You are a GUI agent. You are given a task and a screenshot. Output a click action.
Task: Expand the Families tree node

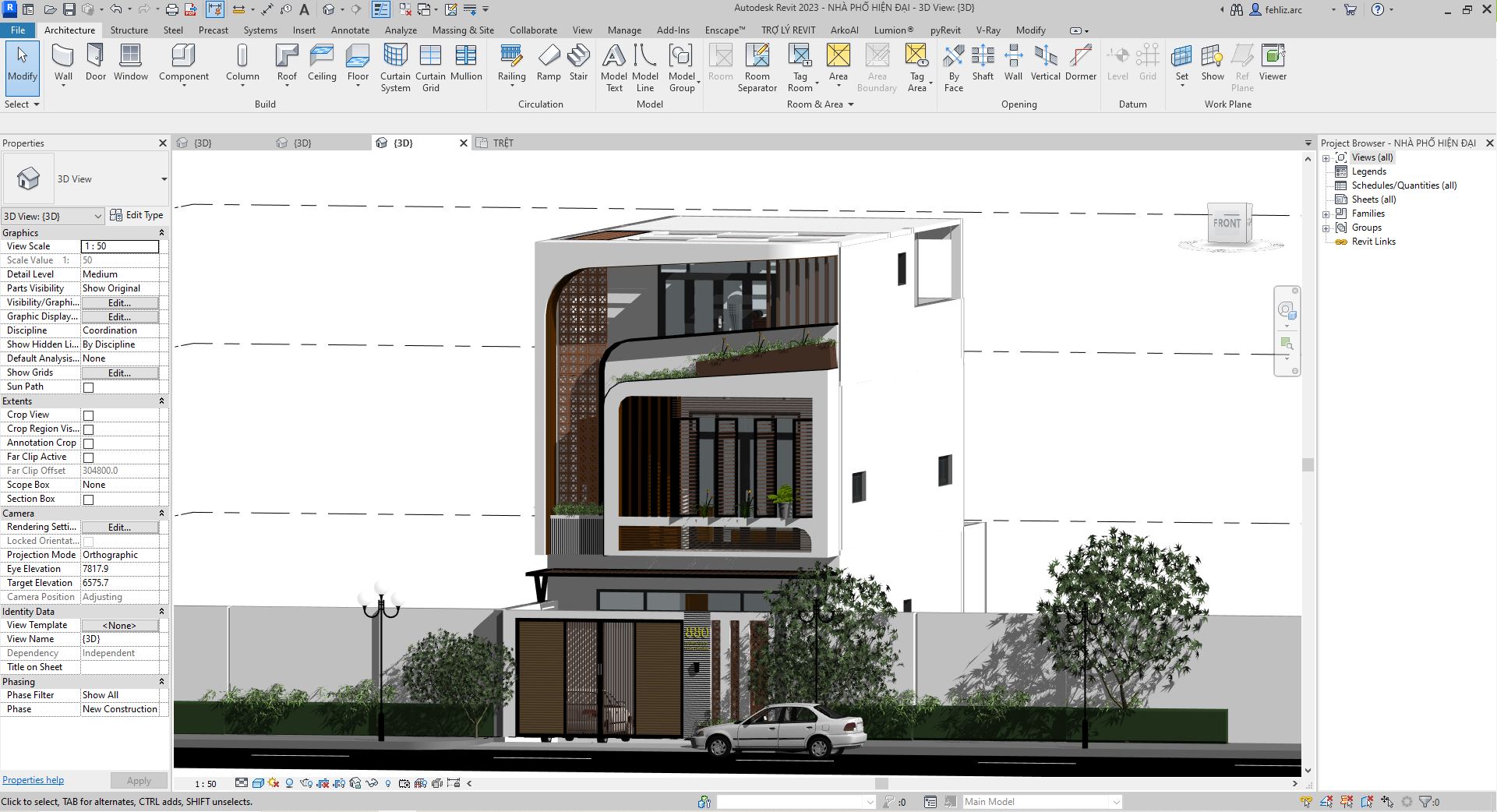point(1326,214)
